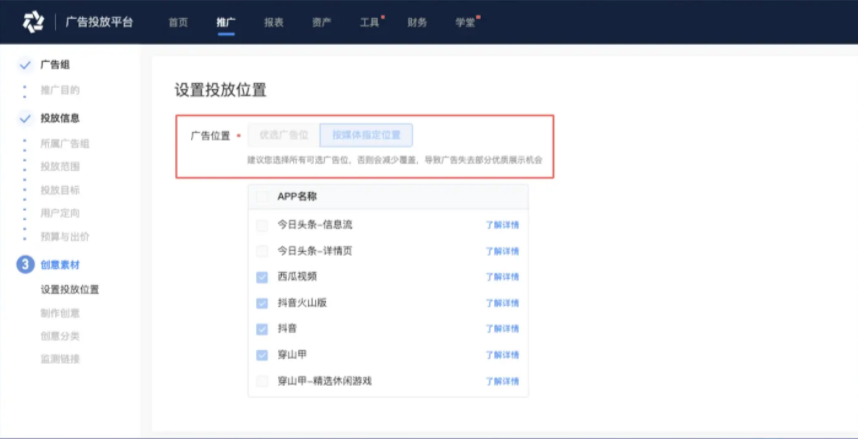Select 投放信息 sidebar step

(x=60, y=118)
